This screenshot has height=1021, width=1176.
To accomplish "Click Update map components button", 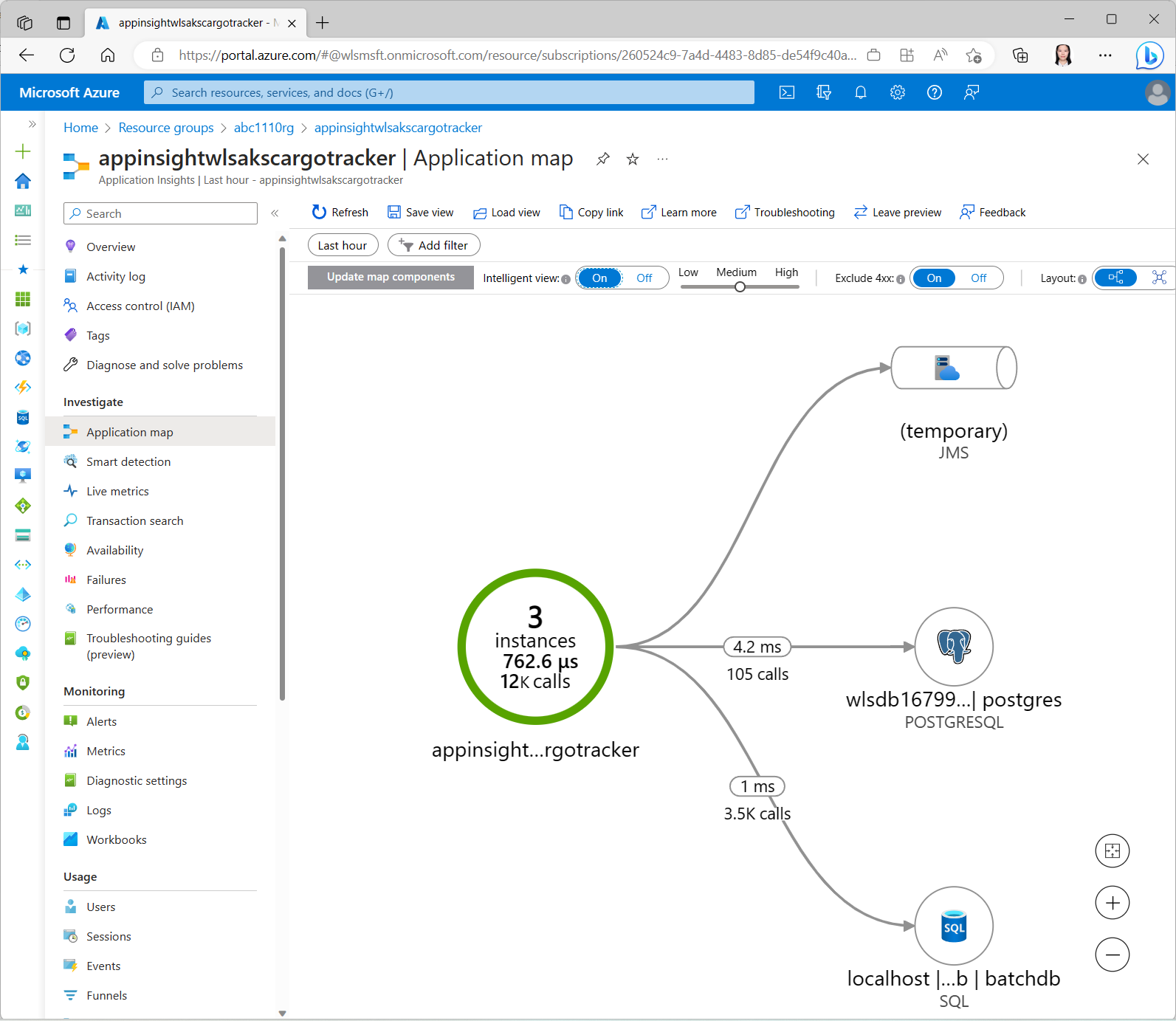I will coord(391,278).
